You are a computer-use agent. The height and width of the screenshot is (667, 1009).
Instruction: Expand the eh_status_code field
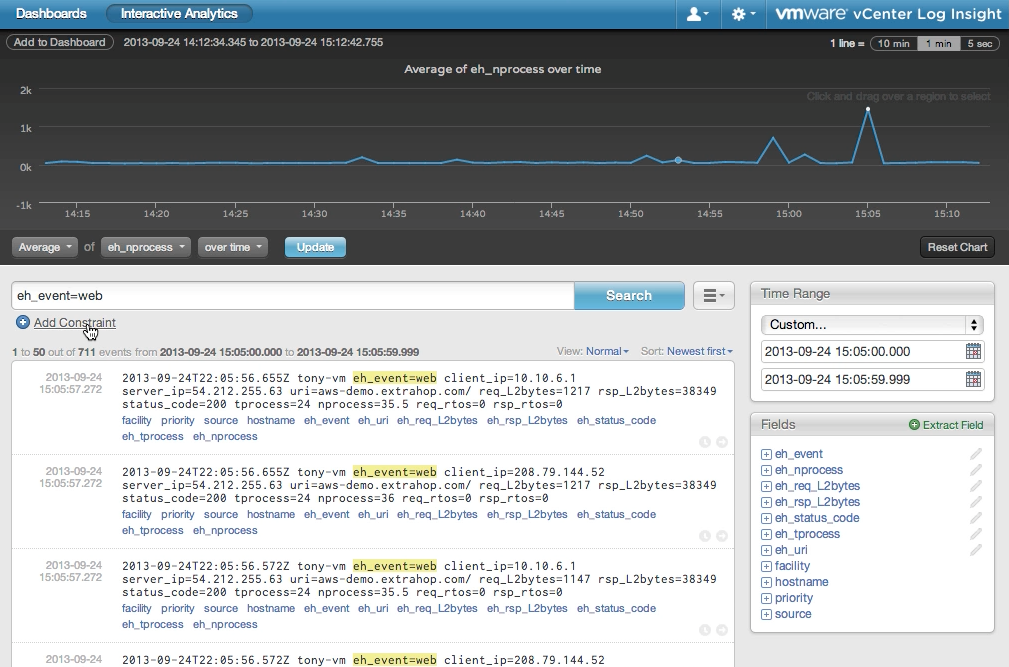[766, 518]
